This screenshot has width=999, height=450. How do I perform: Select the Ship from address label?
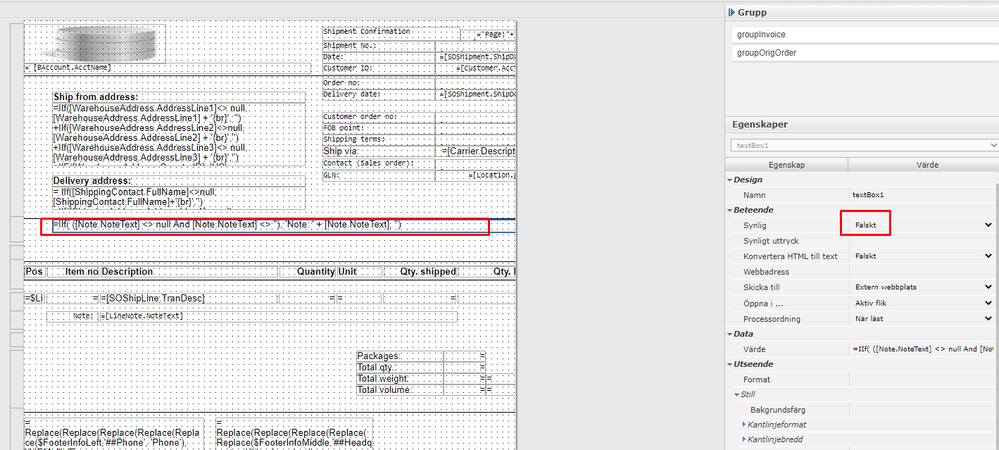[x=179, y=97]
